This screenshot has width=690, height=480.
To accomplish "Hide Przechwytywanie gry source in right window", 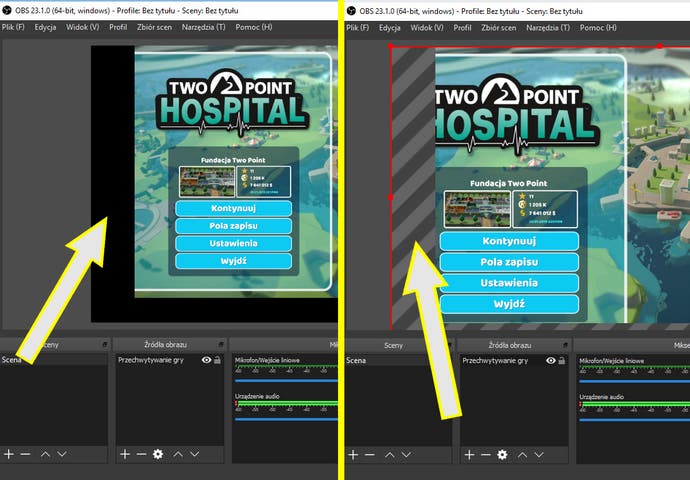I will pos(551,361).
